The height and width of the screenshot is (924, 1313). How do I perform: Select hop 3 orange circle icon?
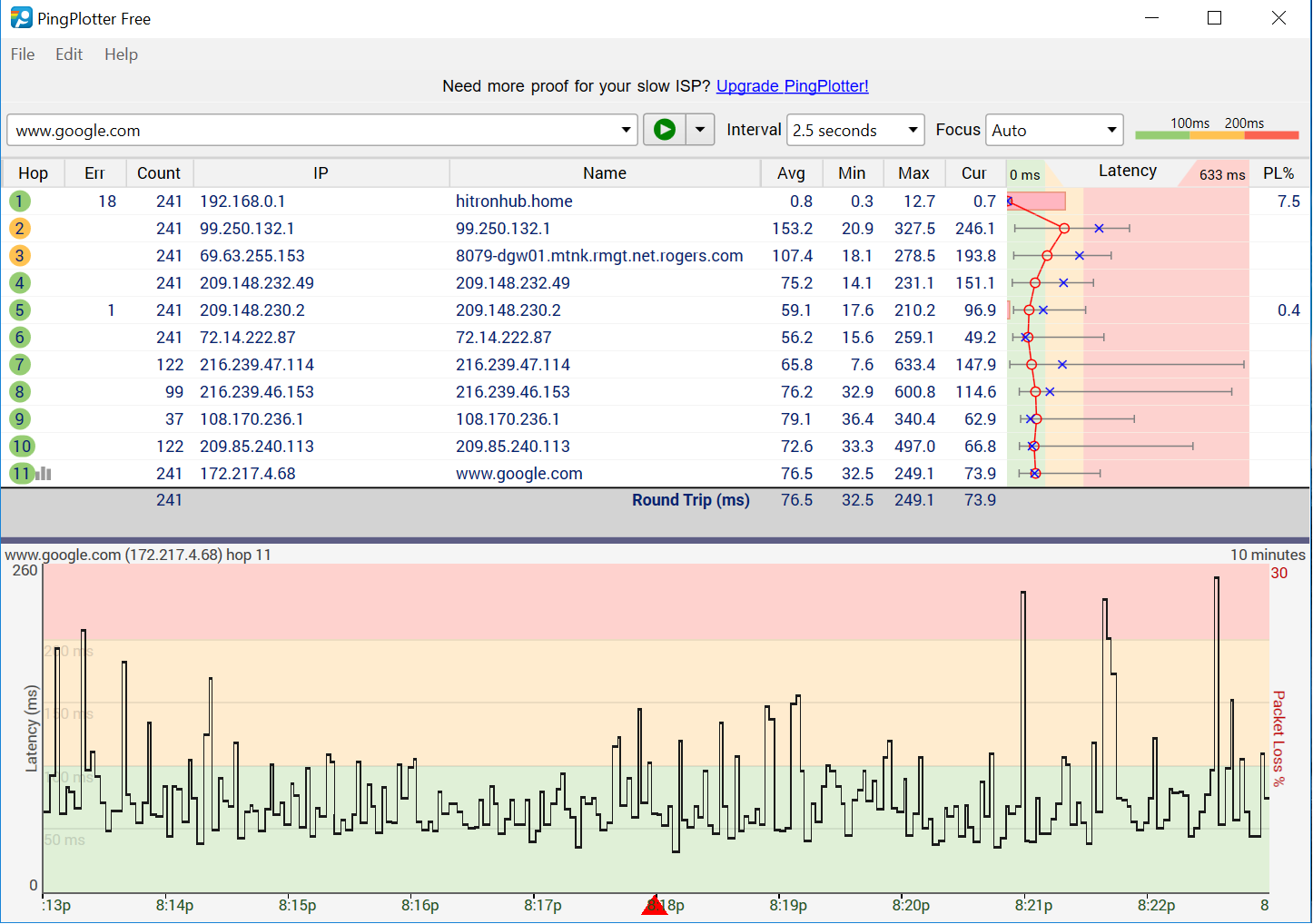[x=19, y=256]
